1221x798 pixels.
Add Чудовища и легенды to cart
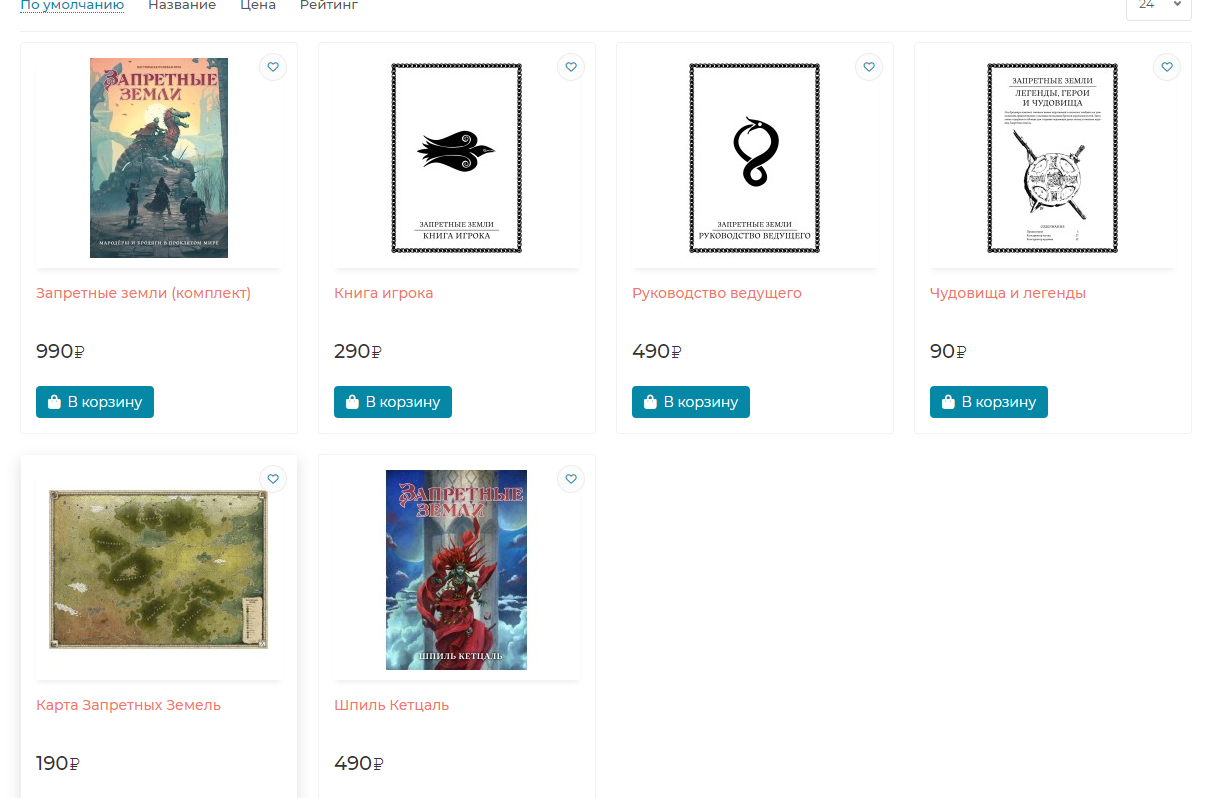point(989,402)
